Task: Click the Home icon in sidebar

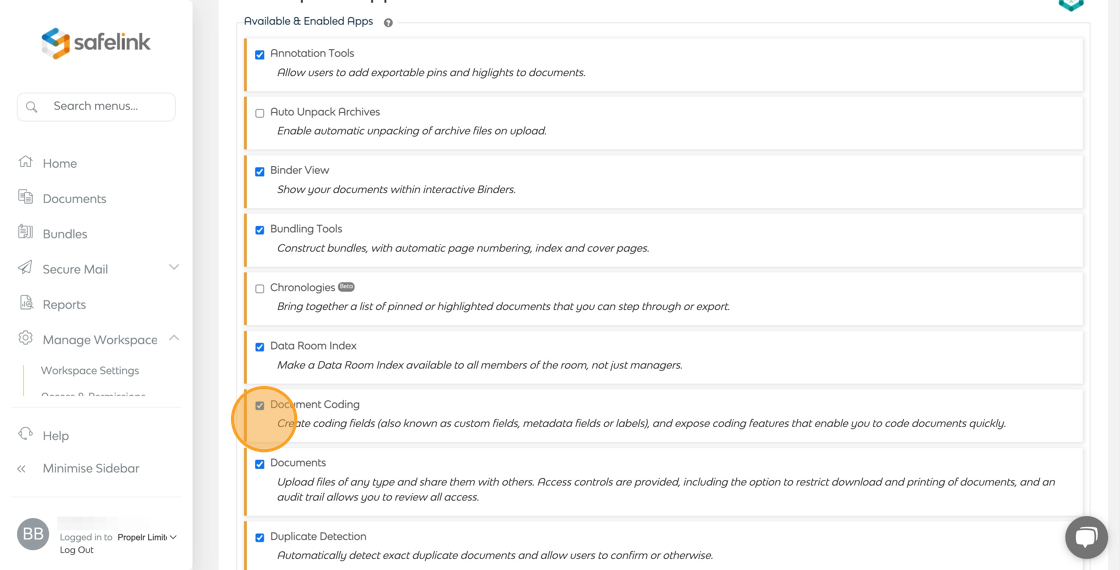Action: 26,162
